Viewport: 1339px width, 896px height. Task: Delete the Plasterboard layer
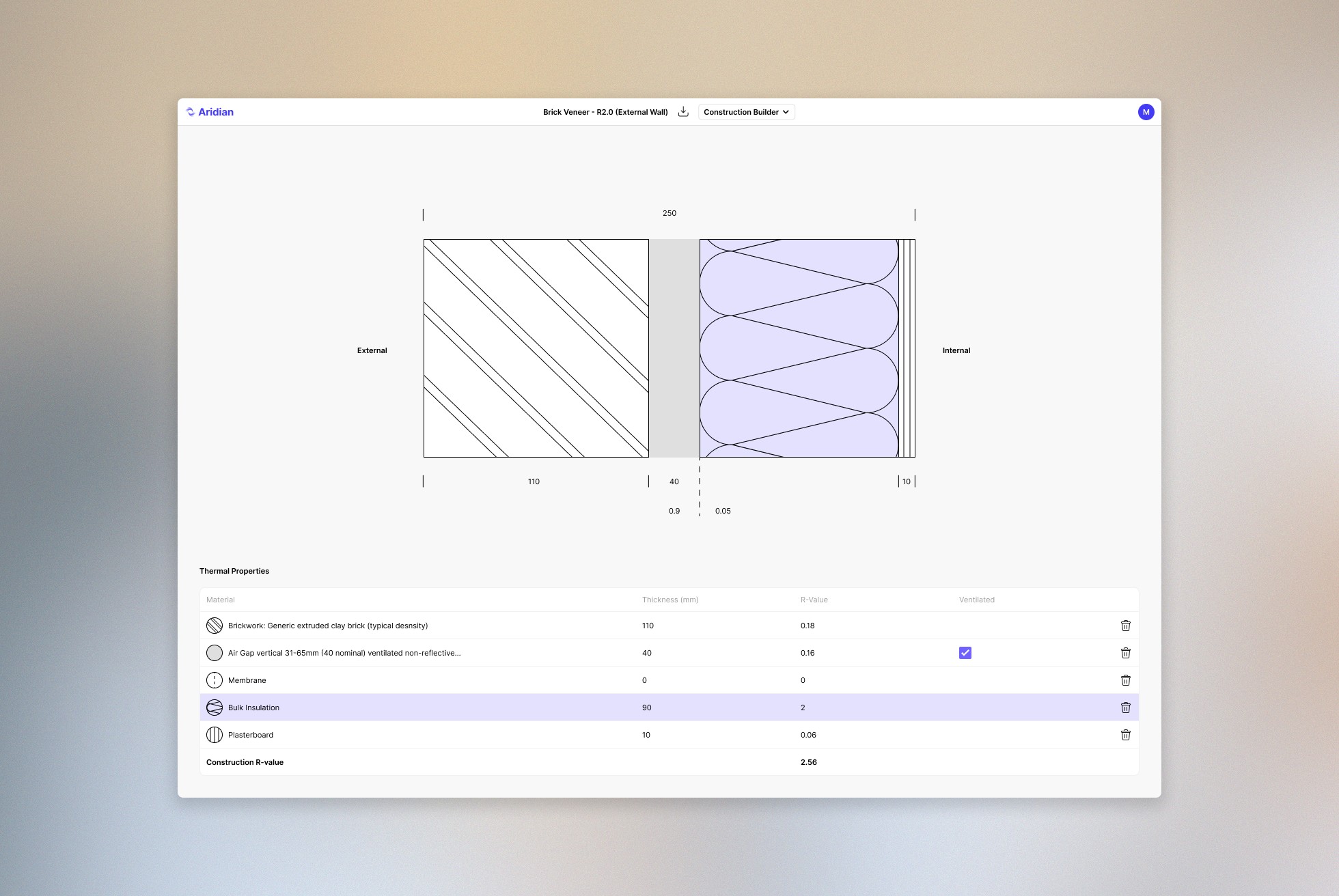point(1125,735)
